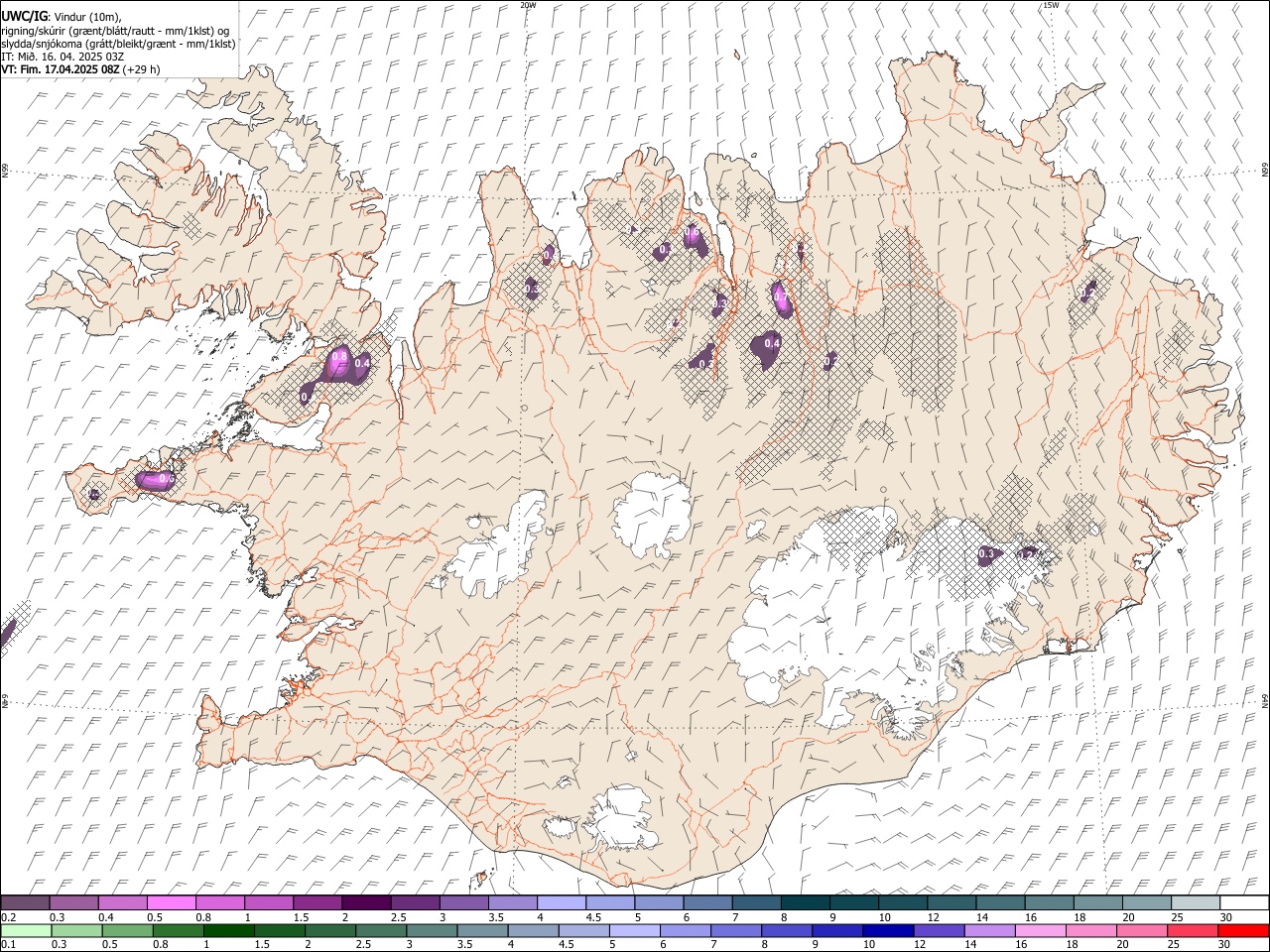Pick the light pink rain swatch between 16 and 18
The width and height of the screenshot is (1270, 952).
[x=1041, y=931]
